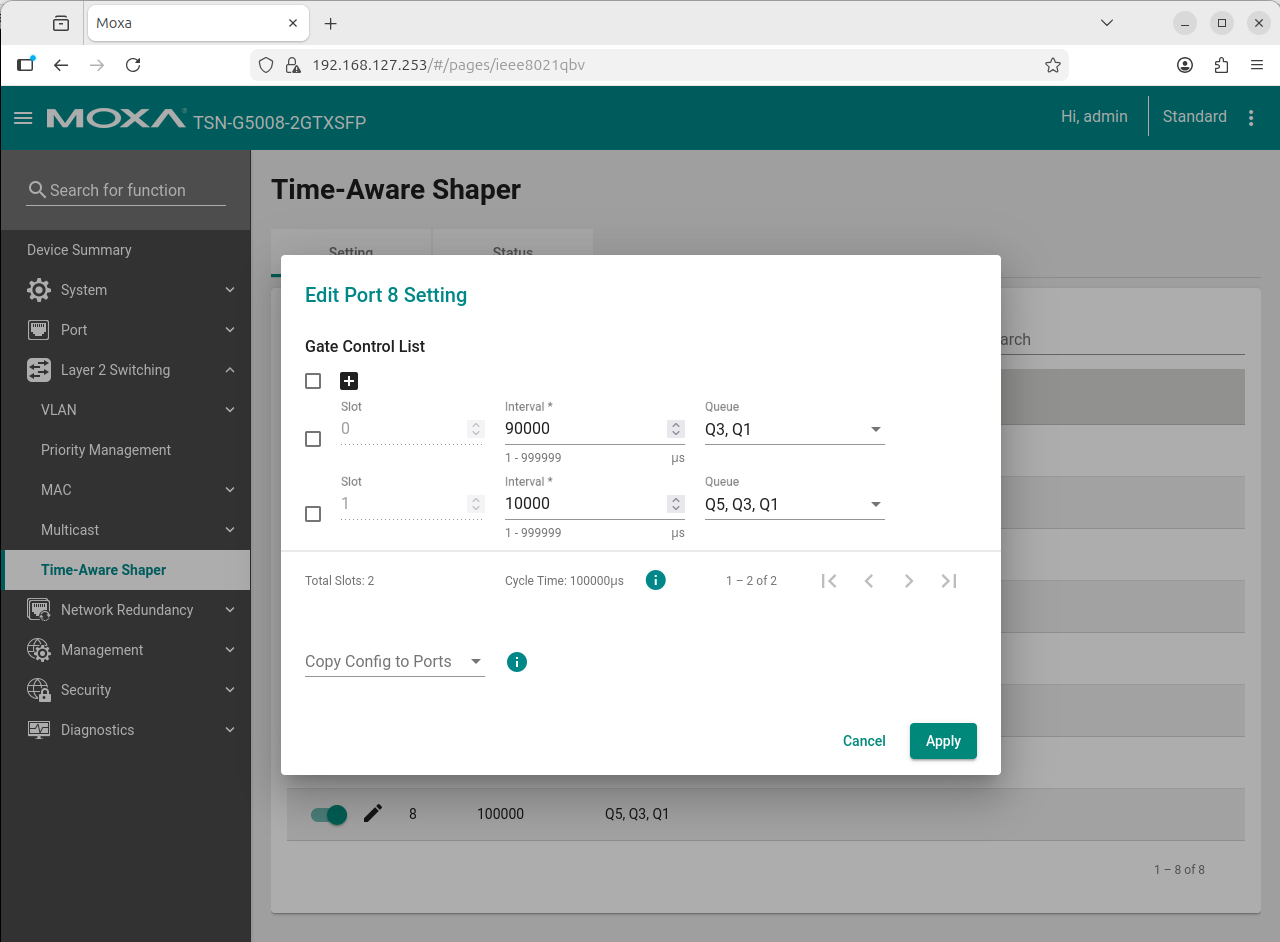View the Cycle Time info tooltip

656,580
